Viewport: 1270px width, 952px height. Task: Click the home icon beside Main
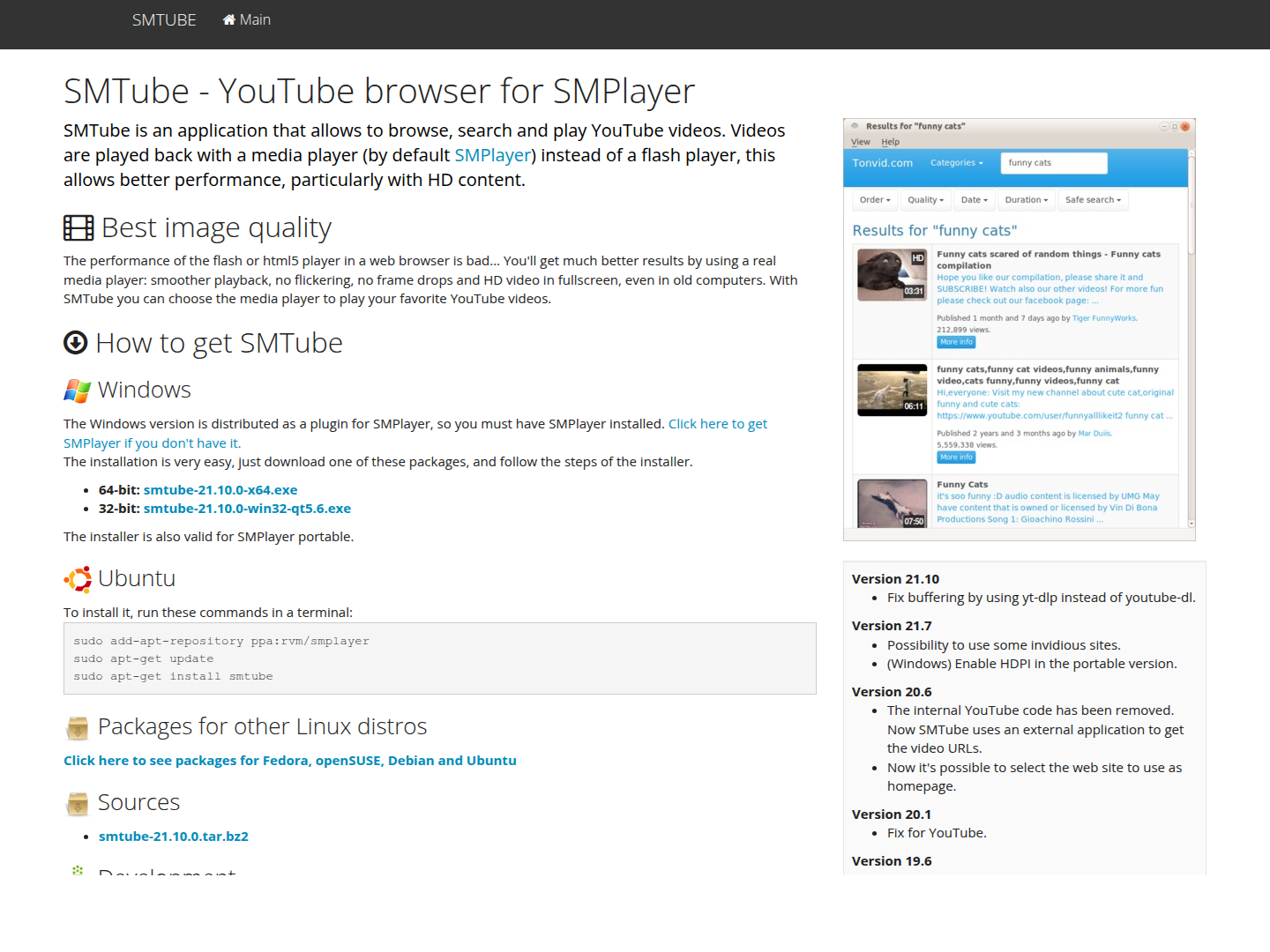point(229,19)
